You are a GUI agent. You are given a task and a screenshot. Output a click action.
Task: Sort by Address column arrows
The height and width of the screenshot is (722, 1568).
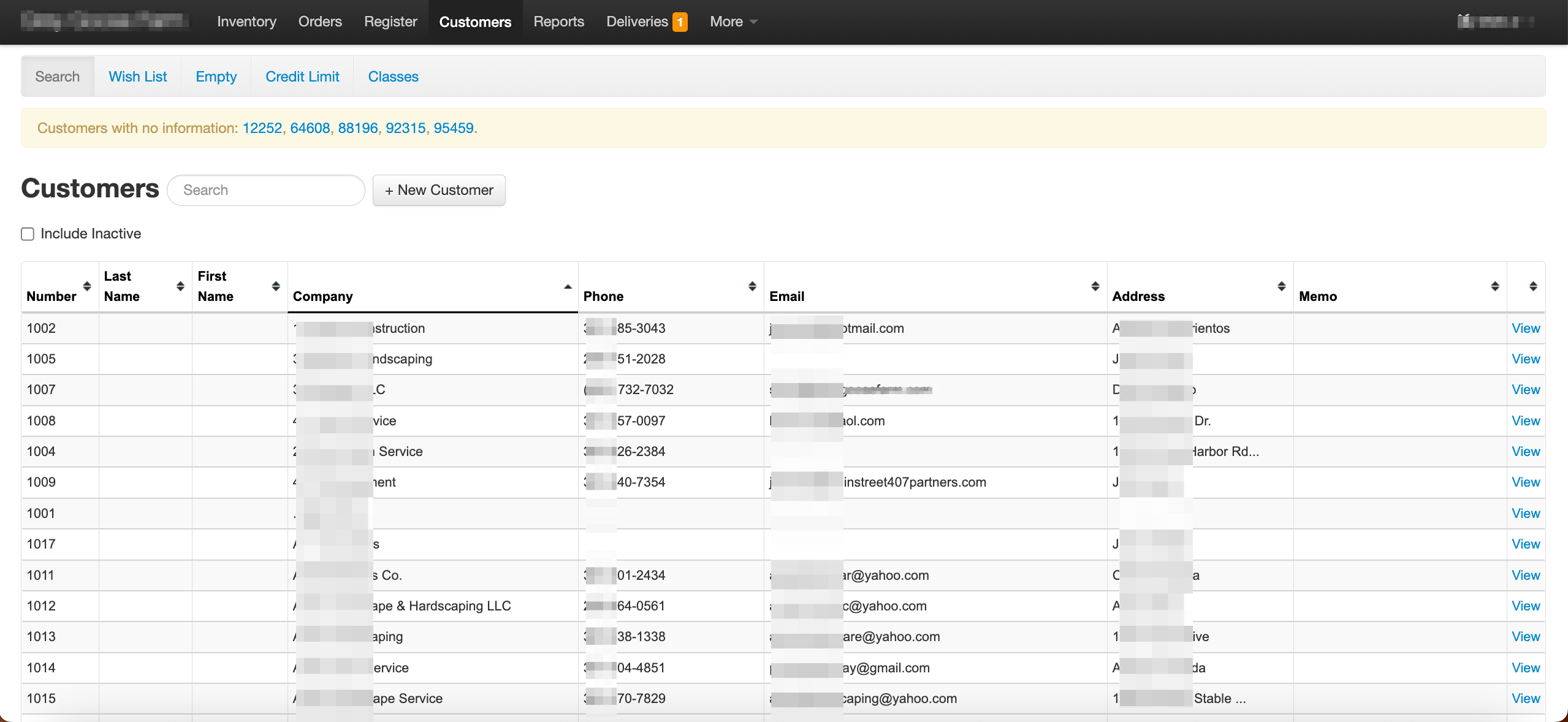pyautogui.click(x=1281, y=286)
